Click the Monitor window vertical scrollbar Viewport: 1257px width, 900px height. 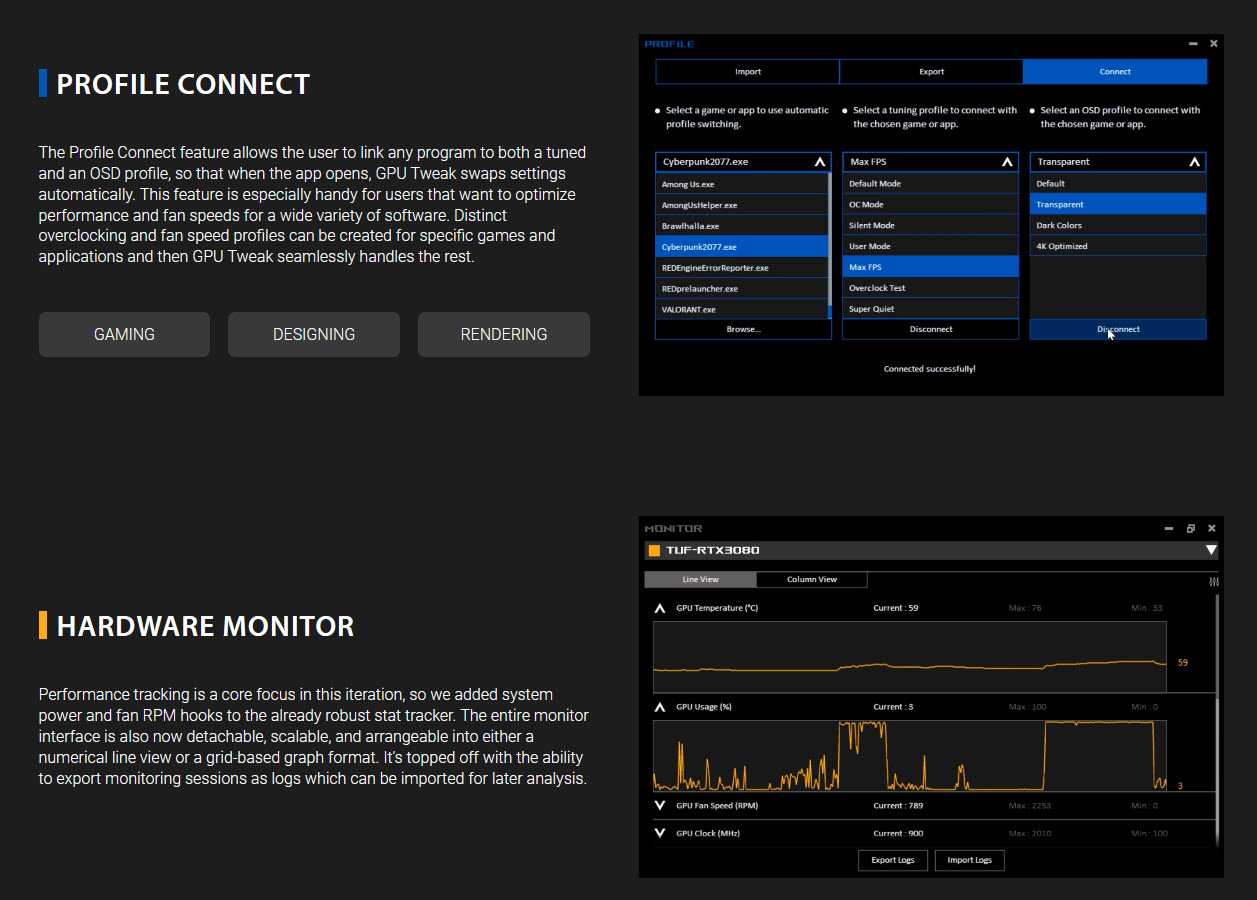pyautogui.click(x=1217, y=720)
